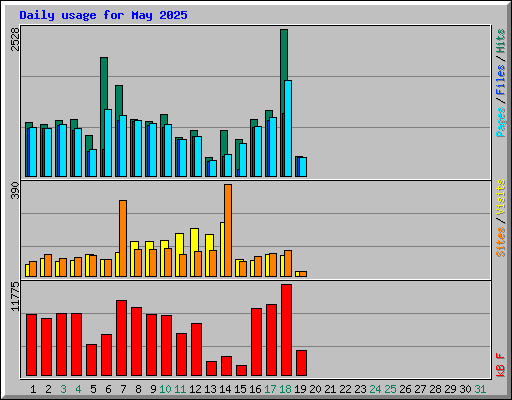The width and height of the screenshot is (512, 400).
Task: Click the 'Sites' legend label
Action: click(x=501, y=241)
